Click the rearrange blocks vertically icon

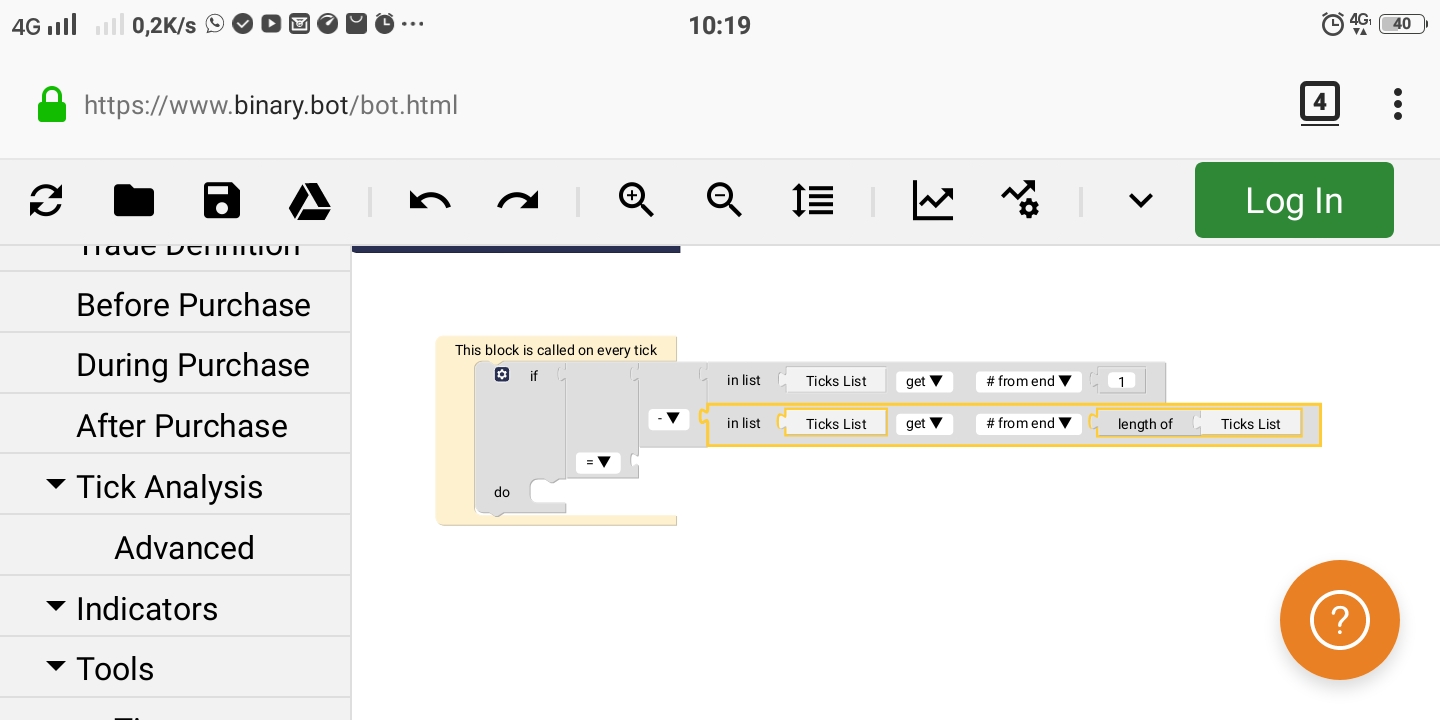tap(812, 201)
